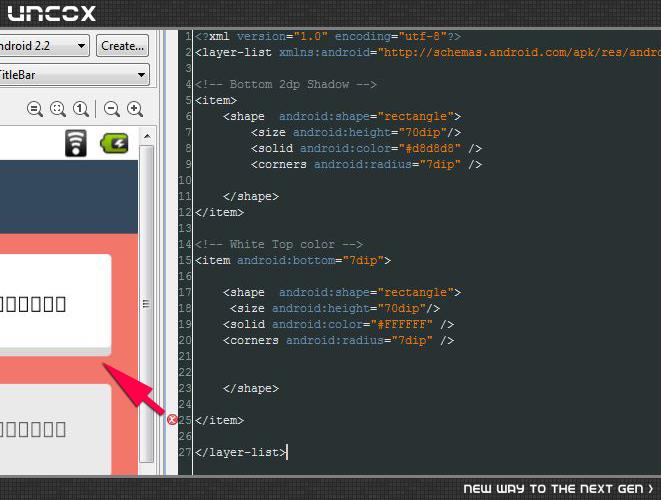Click the Create... button

[x=123, y=46]
